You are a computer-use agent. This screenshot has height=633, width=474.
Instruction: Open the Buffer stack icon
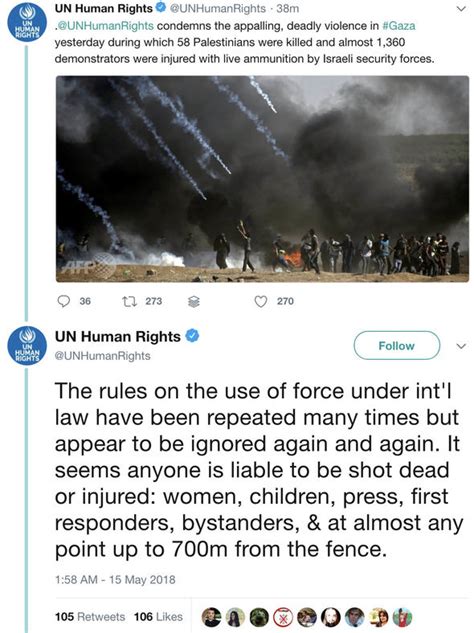click(194, 302)
